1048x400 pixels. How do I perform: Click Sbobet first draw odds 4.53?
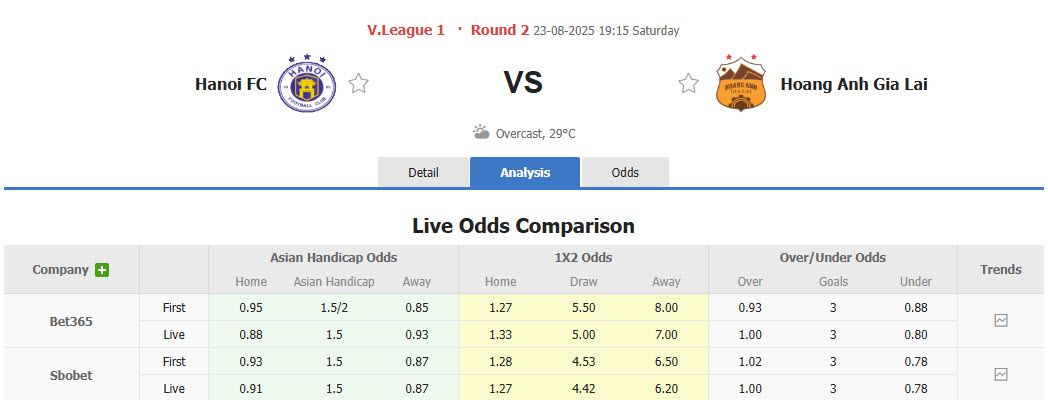(583, 361)
